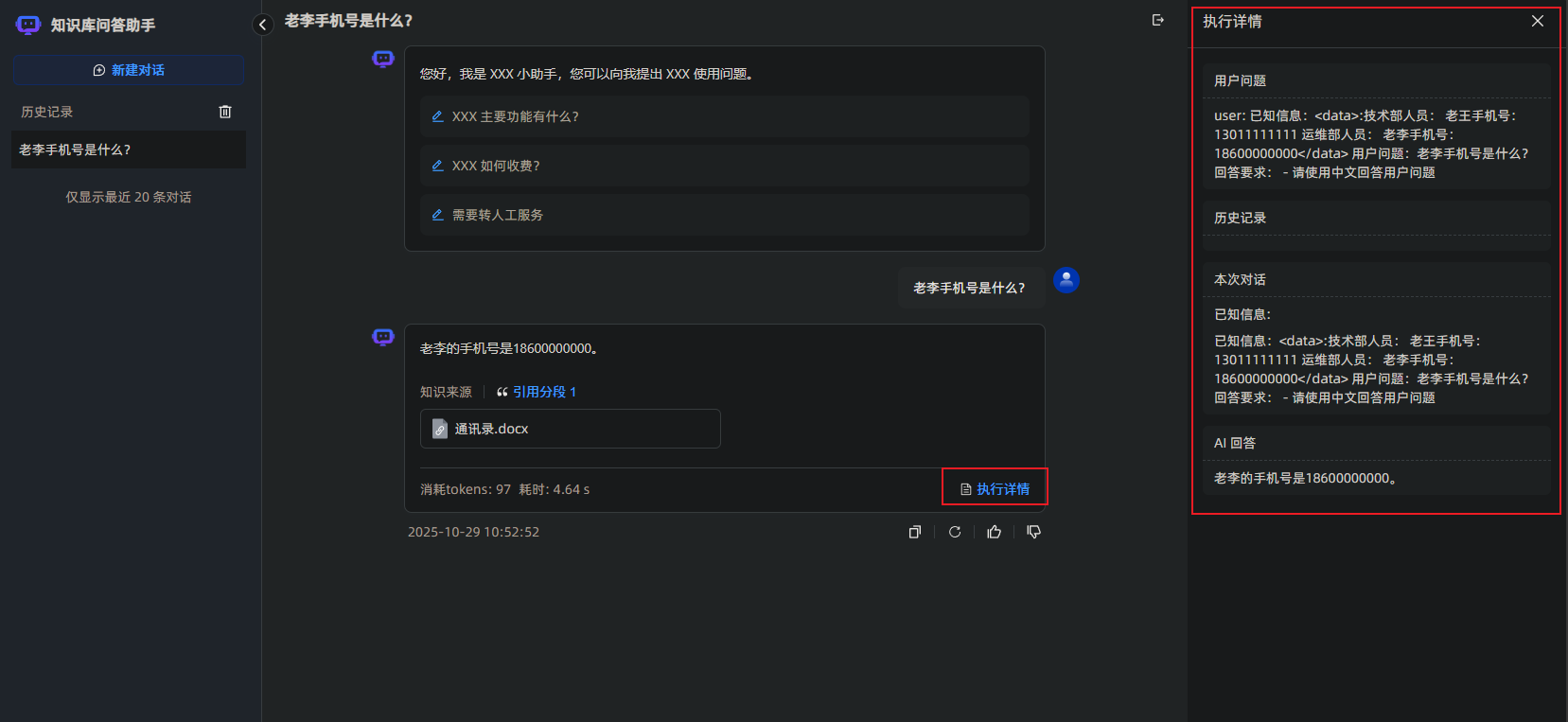The width and height of the screenshot is (1568, 722).
Task: Click the 已知信息: label under 本次对话
Action: tap(1242, 314)
